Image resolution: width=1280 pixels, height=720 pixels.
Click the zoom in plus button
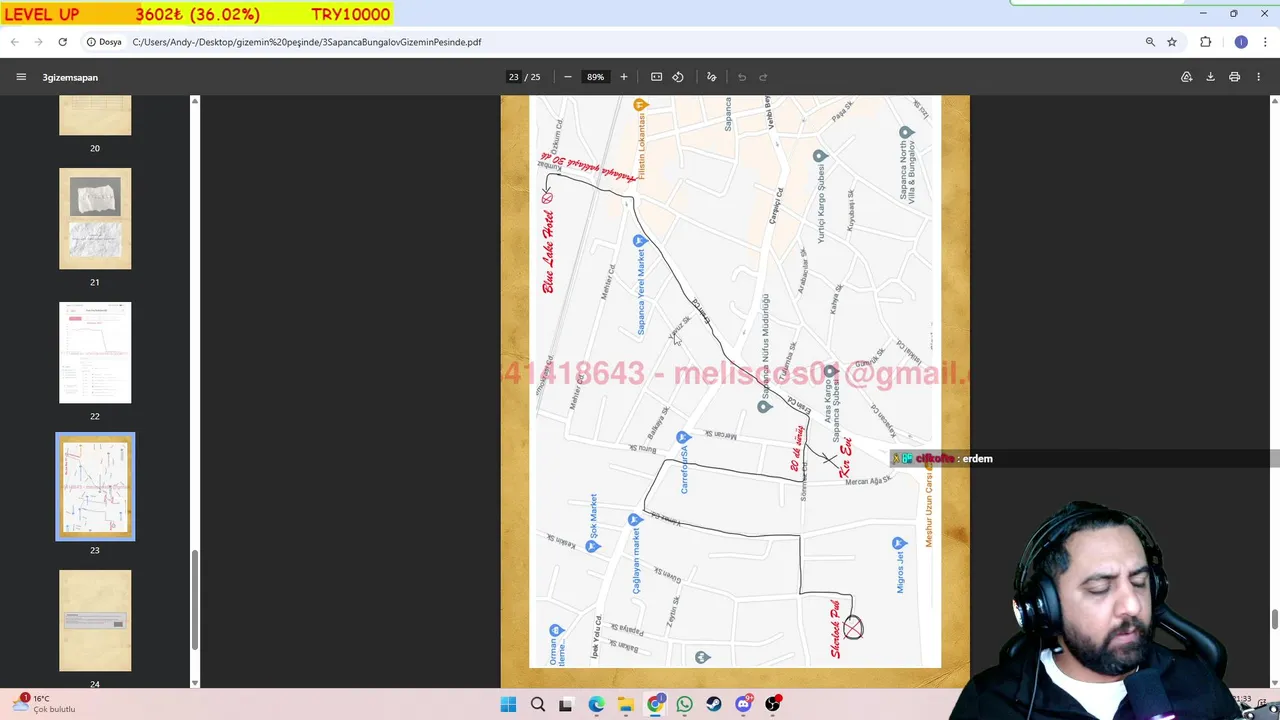tap(624, 77)
